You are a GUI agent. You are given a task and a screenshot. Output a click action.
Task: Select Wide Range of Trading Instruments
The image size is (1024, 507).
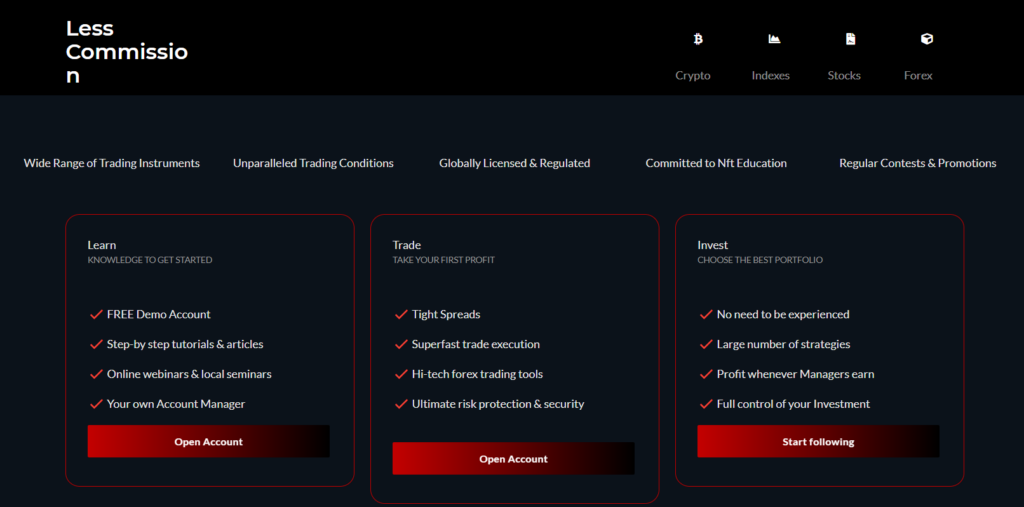(x=112, y=163)
